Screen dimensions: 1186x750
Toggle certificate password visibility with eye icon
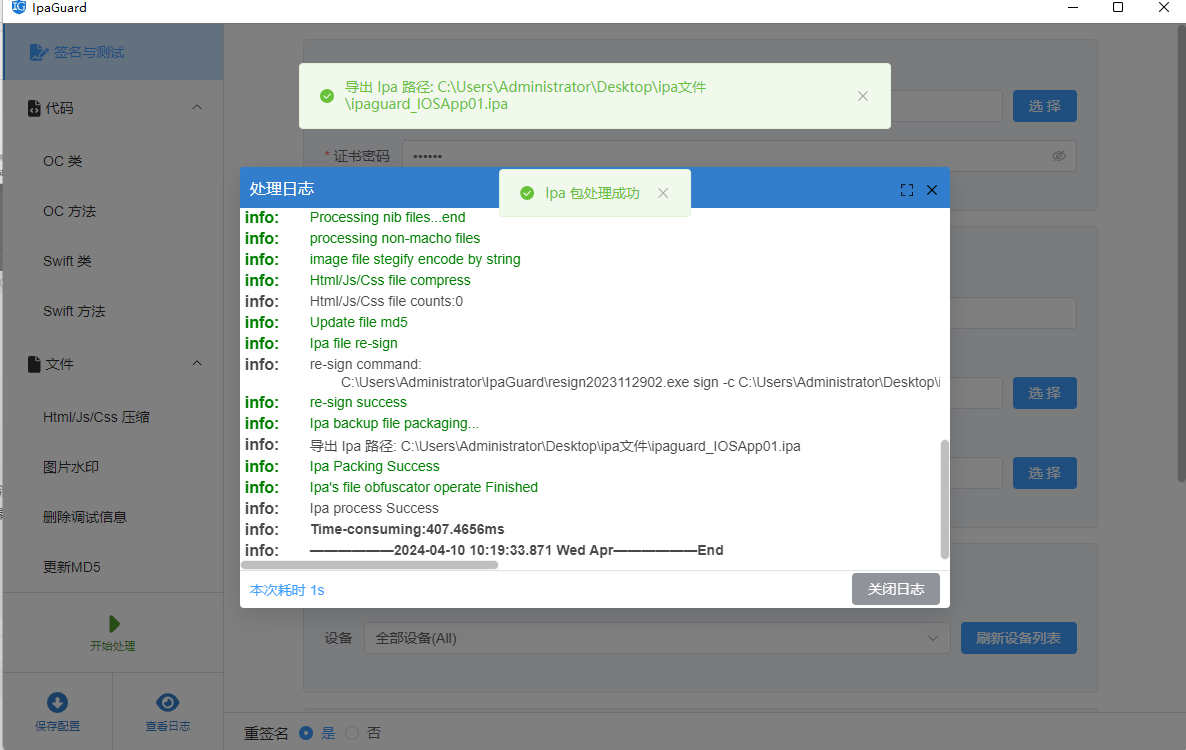click(1059, 155)
